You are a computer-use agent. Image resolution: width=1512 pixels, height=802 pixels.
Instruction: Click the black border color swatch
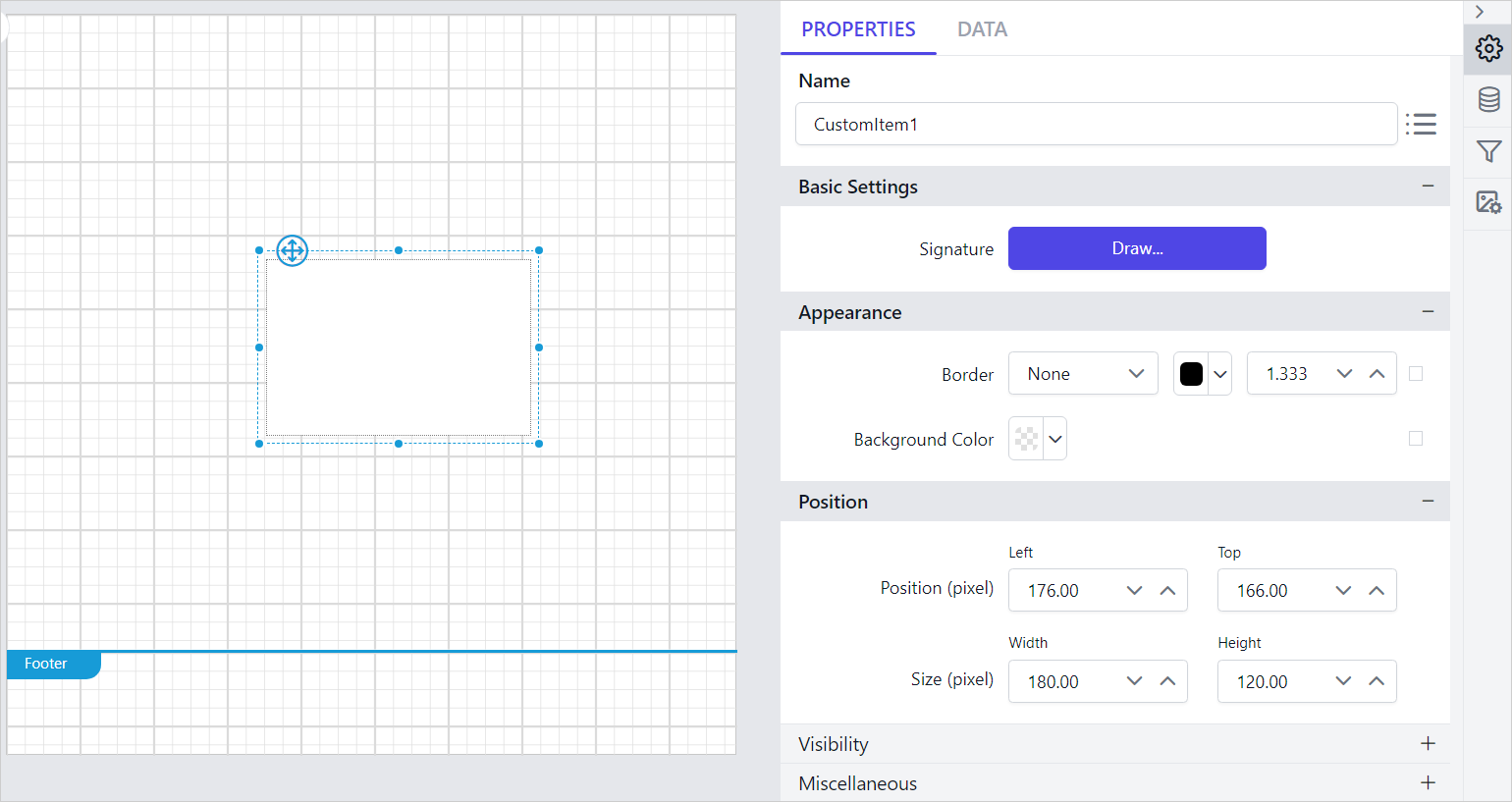point(1191,374)
